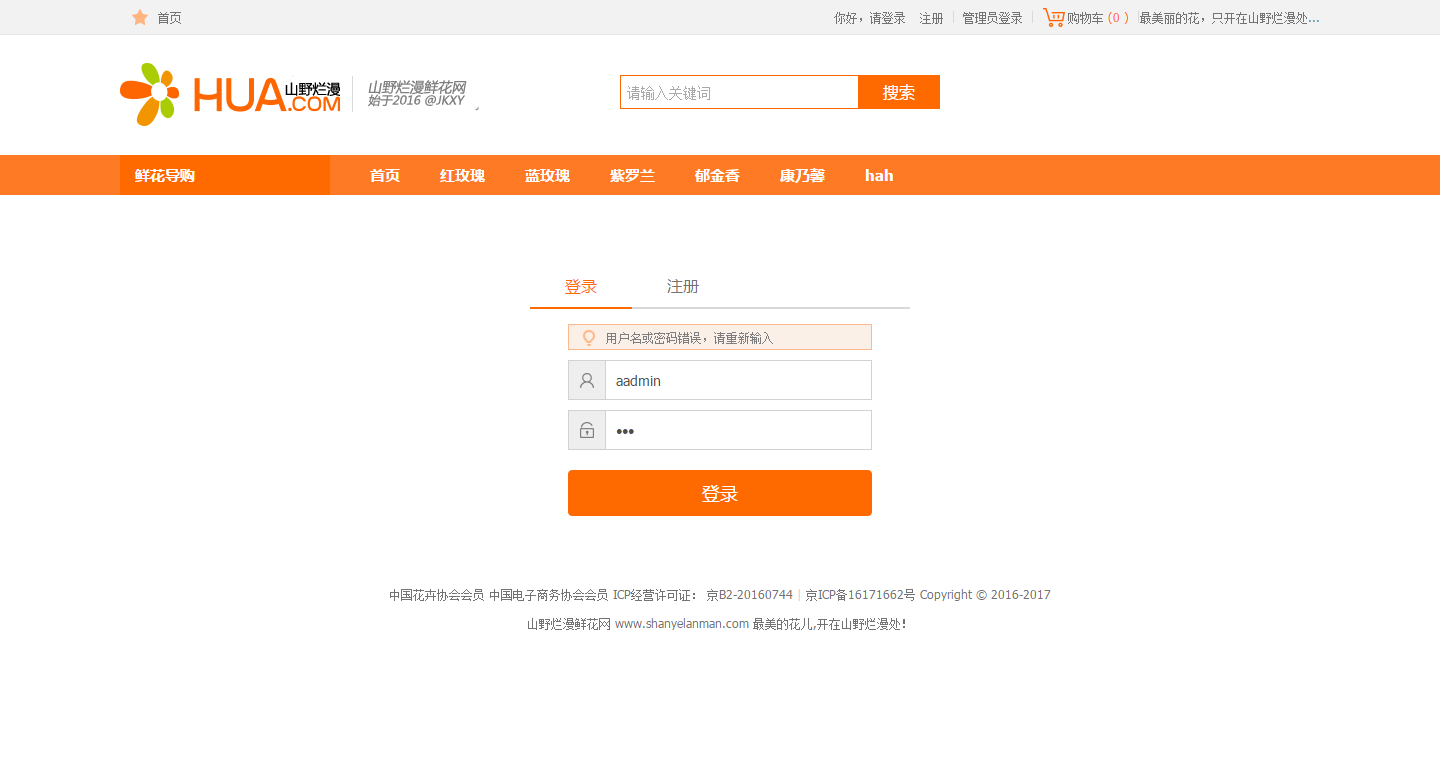Viewport: 1440px width, 775px height.
Task: Click the HUA.COM flower logo
Action: (230, 94)
